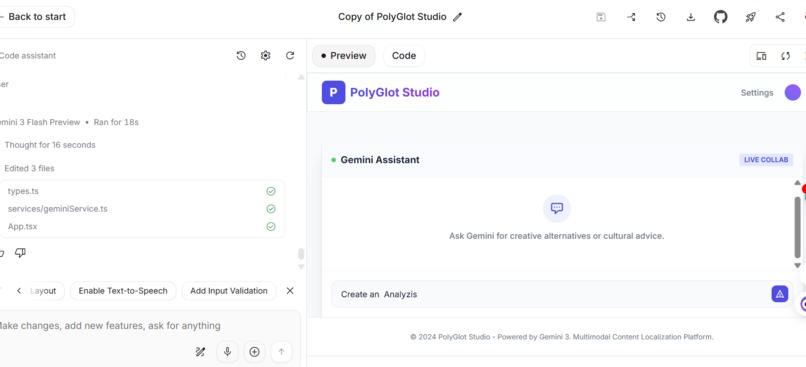Click the PolyGlot Studio P logo
The height and width of the screenshot is (367, 806).
point(333,93)
